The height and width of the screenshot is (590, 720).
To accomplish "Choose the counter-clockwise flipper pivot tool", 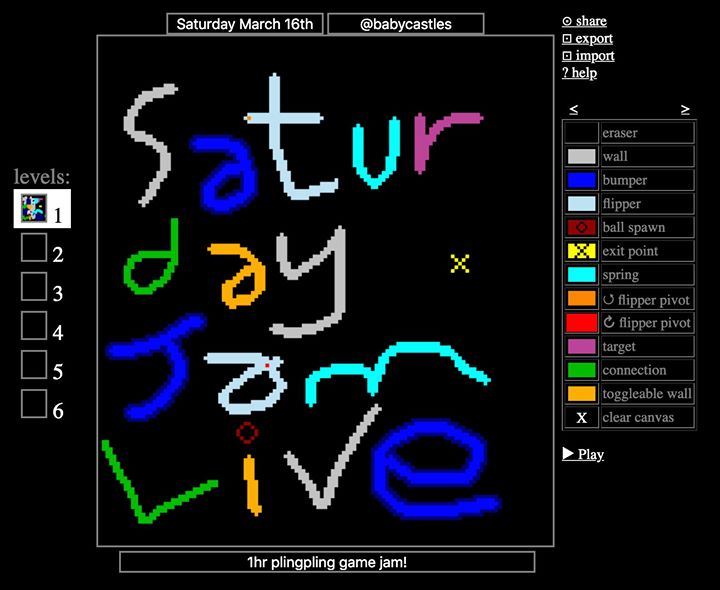I will 581,299.
